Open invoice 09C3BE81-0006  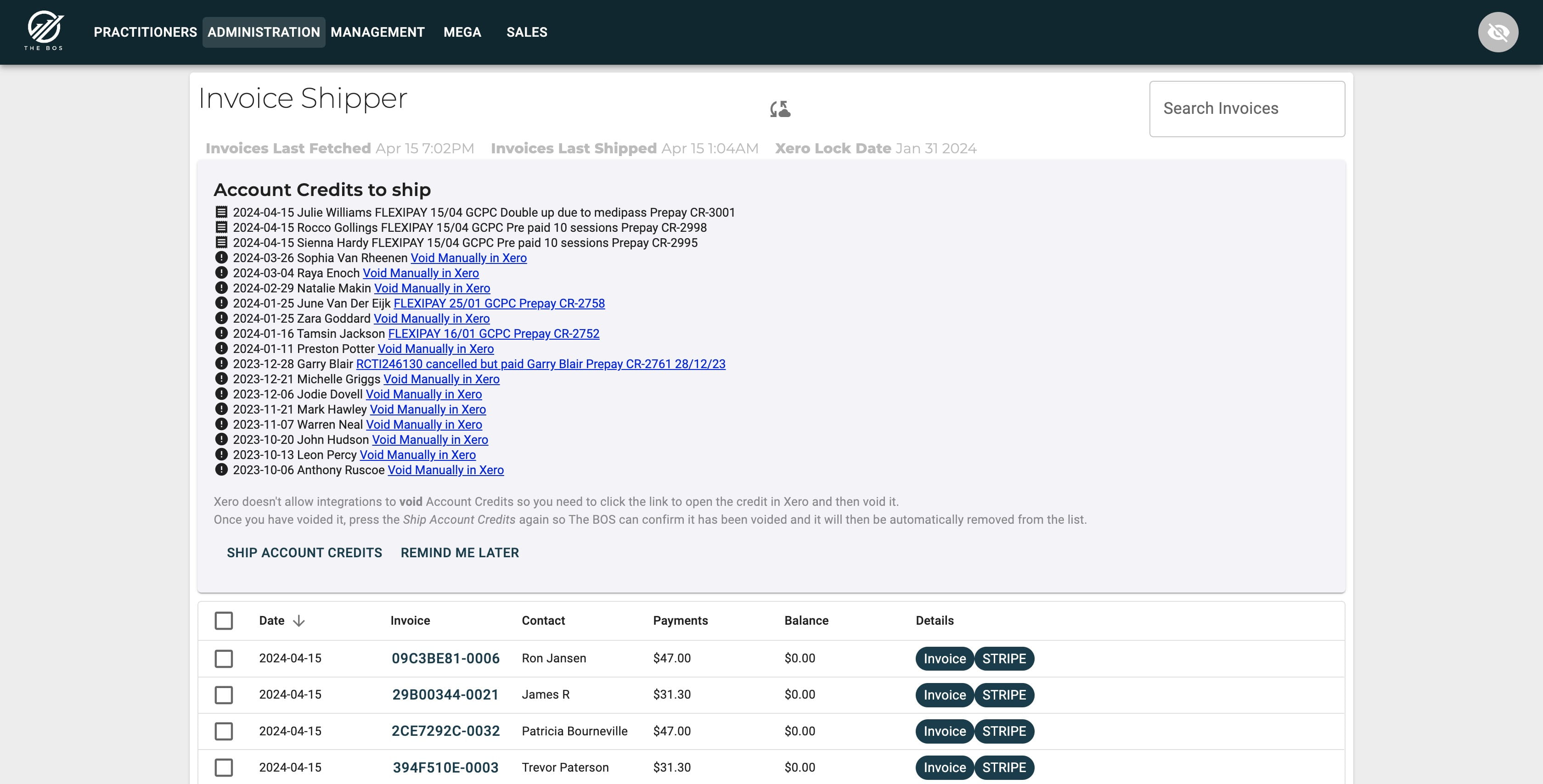tap(445, 659)
